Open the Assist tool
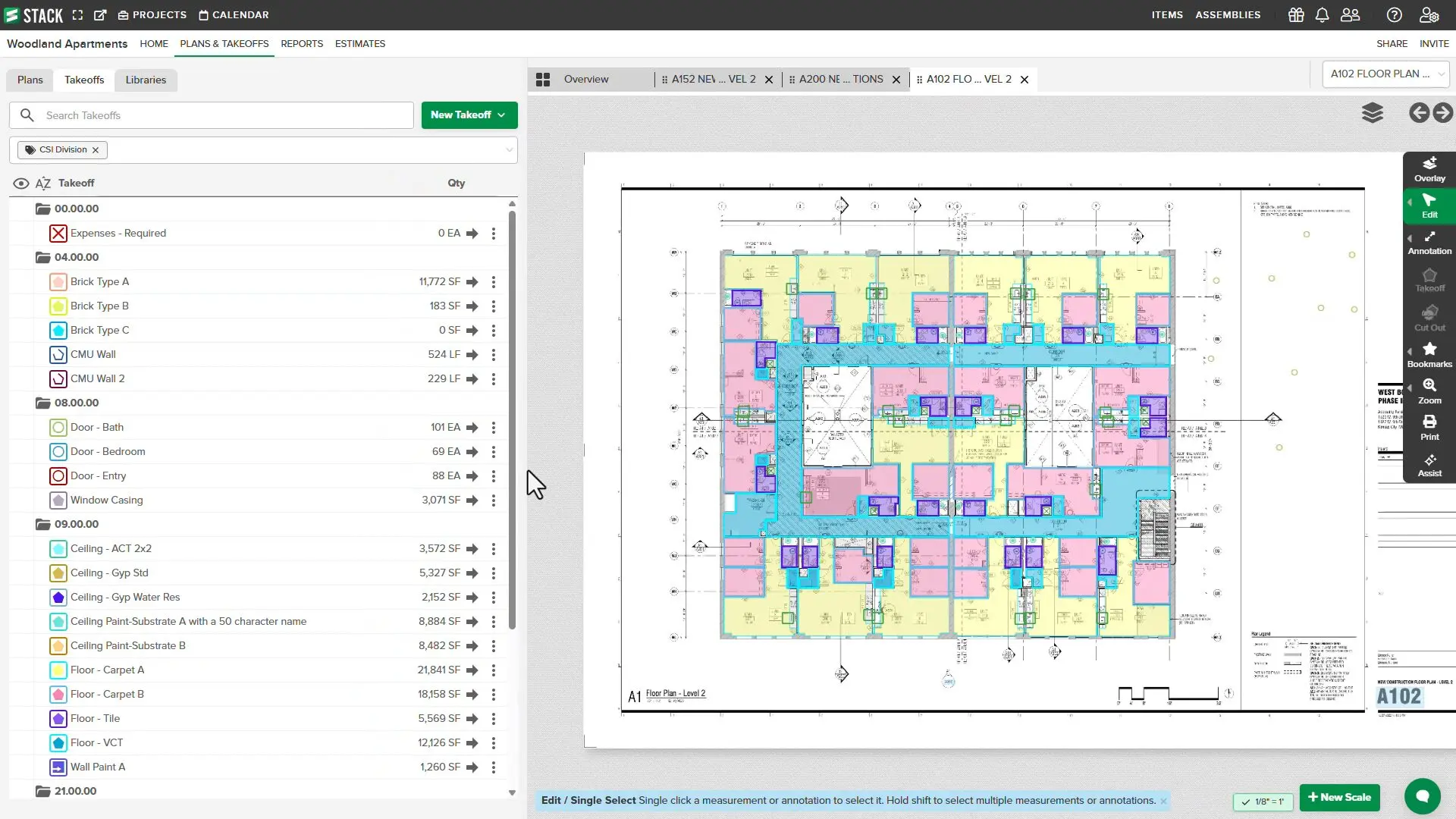1456x819 pixels. point(1429,464)
